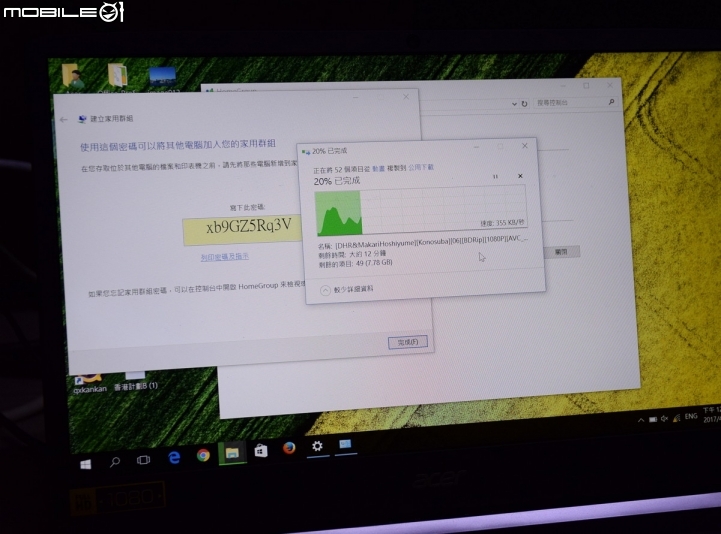
Task: Open Windows Store from the taskbar
Action: click(261, 450)
